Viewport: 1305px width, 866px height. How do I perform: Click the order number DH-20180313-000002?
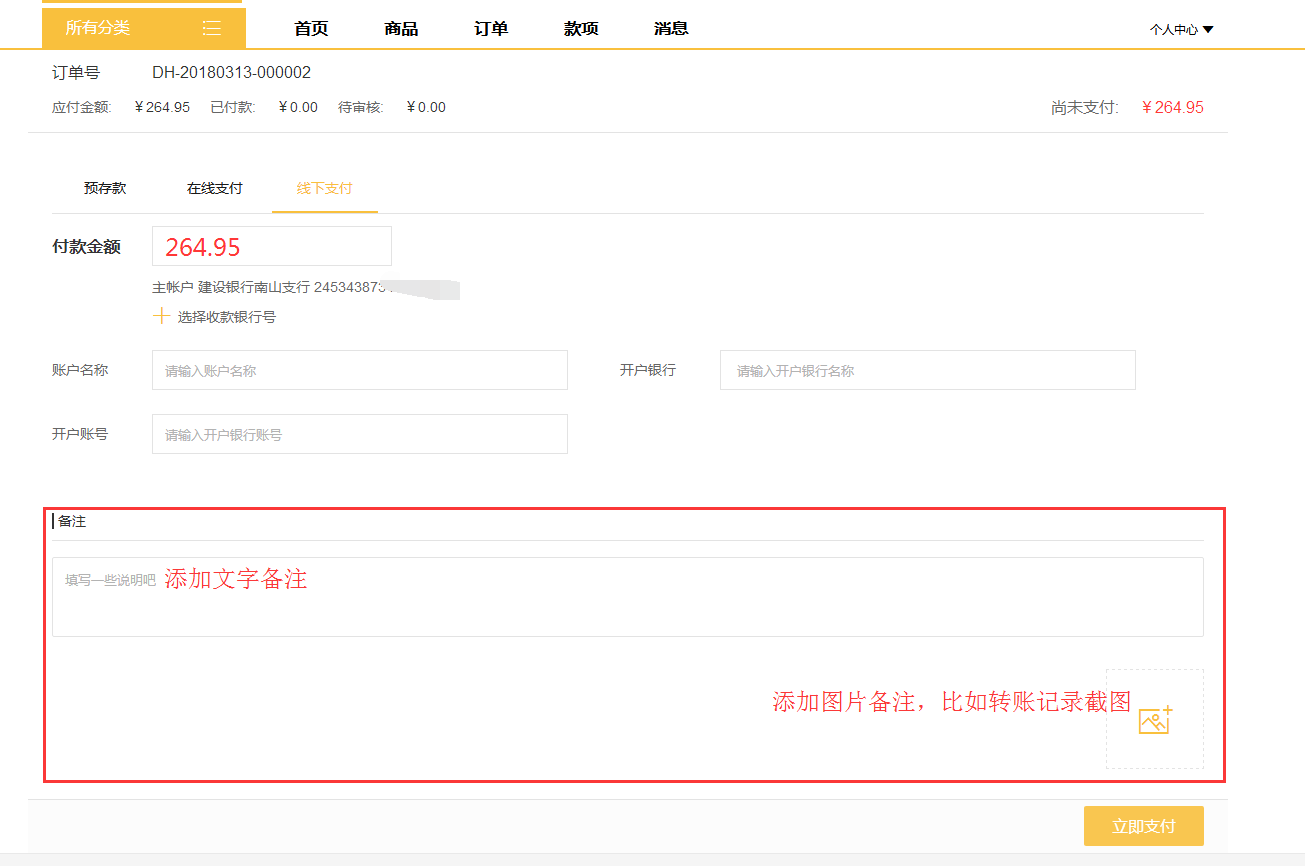tap(232, 73)
